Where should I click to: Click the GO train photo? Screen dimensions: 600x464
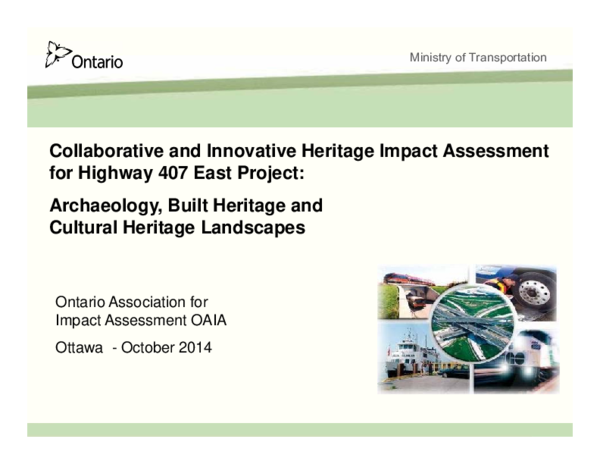530,363
